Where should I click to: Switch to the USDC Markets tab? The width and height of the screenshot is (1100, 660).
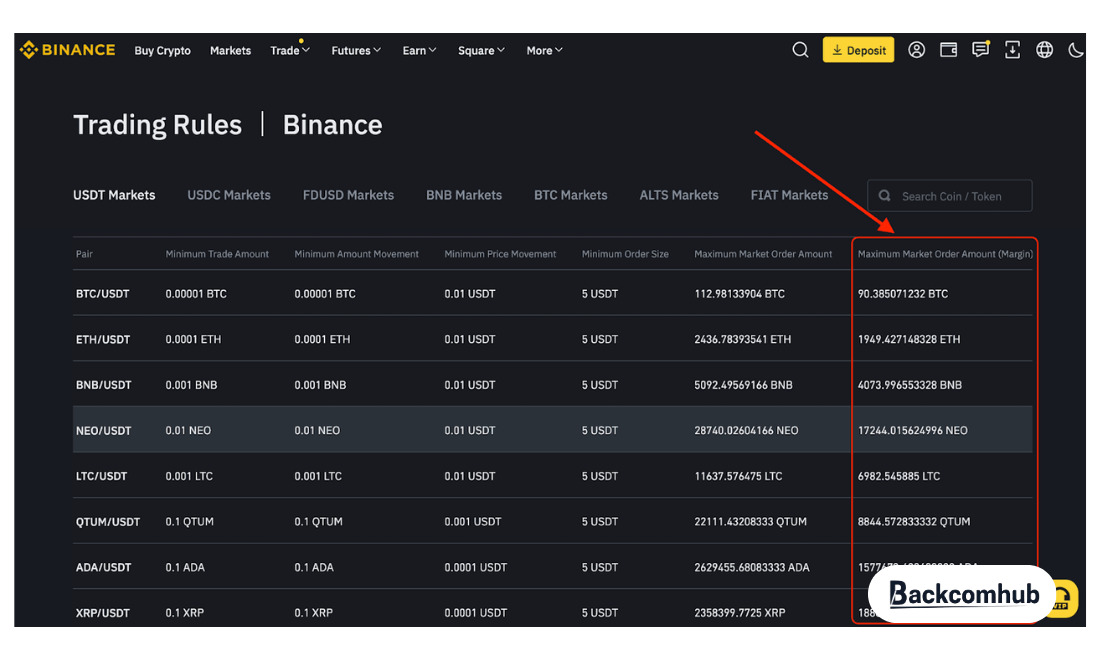(x=229, y=195)
